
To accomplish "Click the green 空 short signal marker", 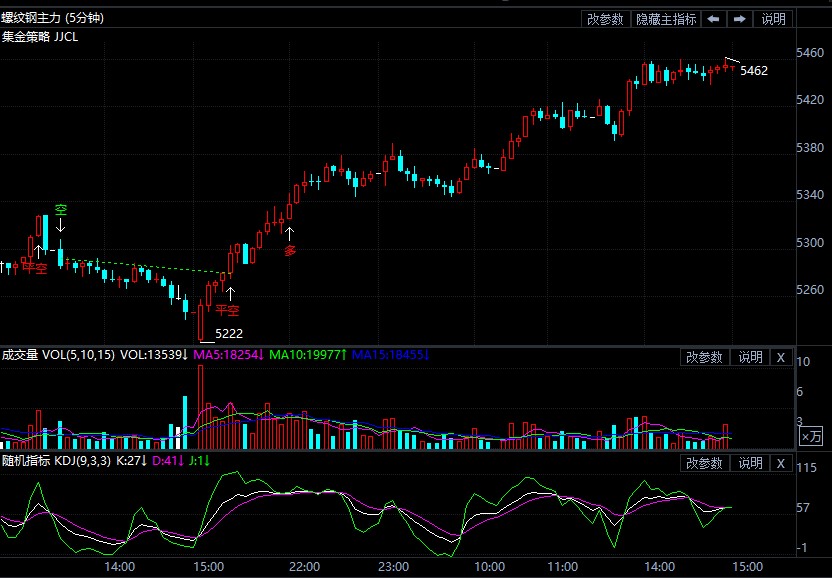I will pos(61,211).
